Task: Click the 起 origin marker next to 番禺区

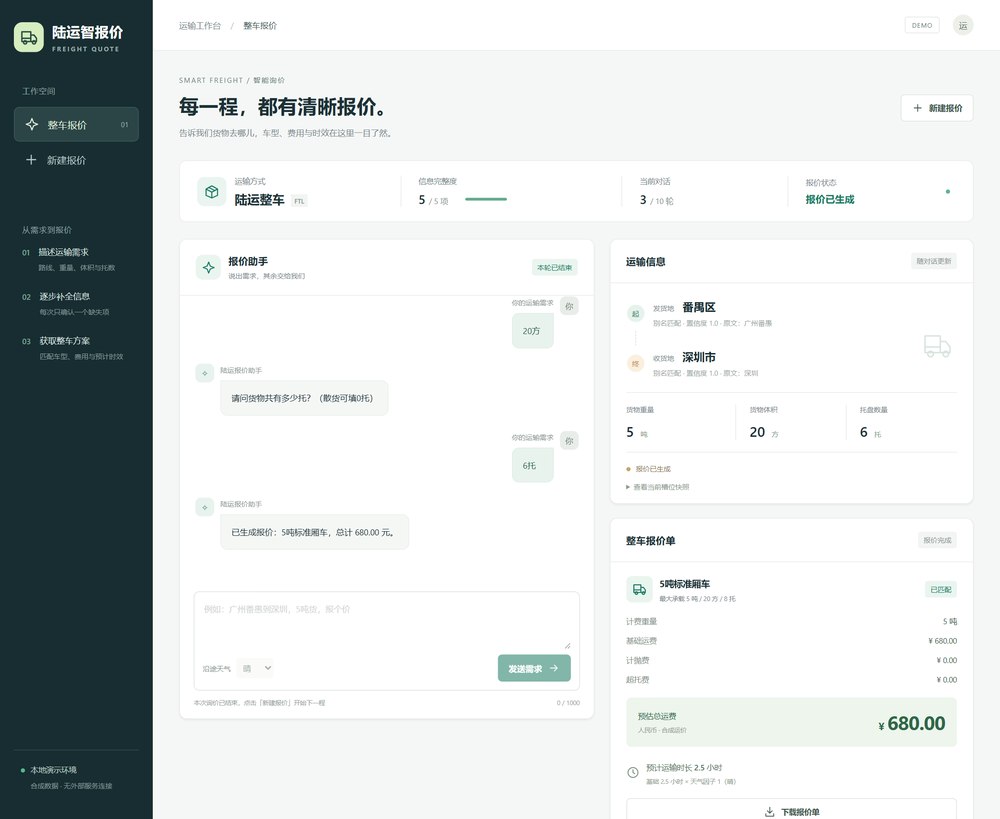Action: [635, 313]
